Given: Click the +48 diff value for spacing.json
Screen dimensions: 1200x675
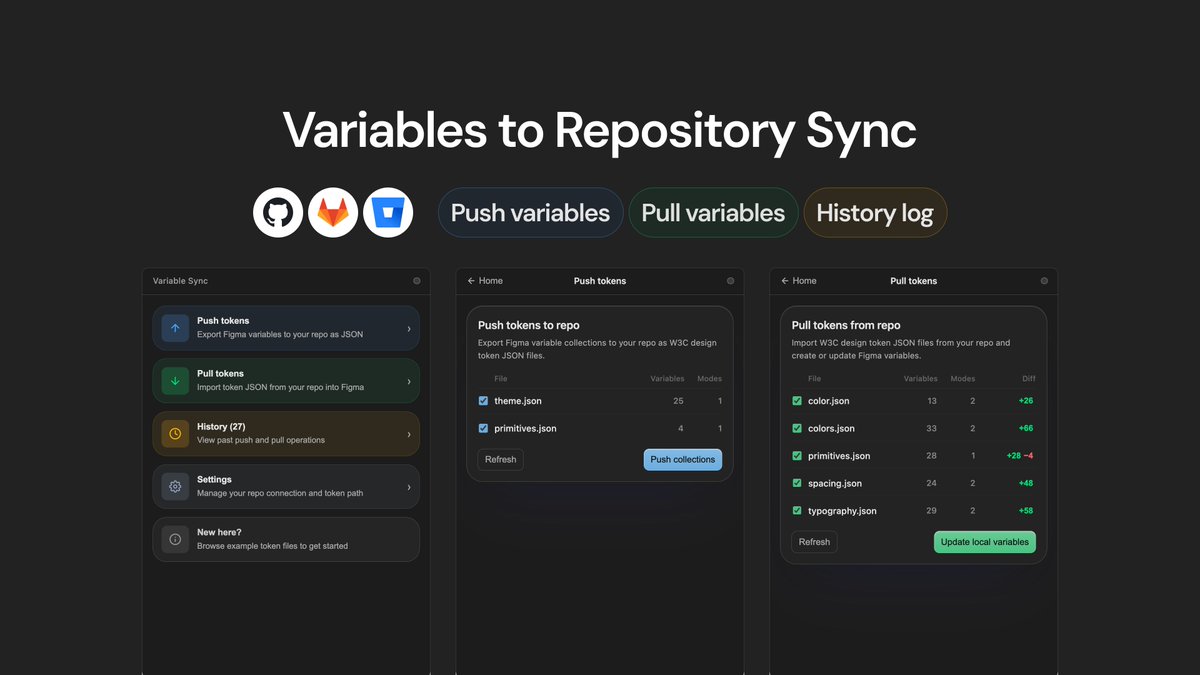Looking at the screenshot, I should (1026, 484).
